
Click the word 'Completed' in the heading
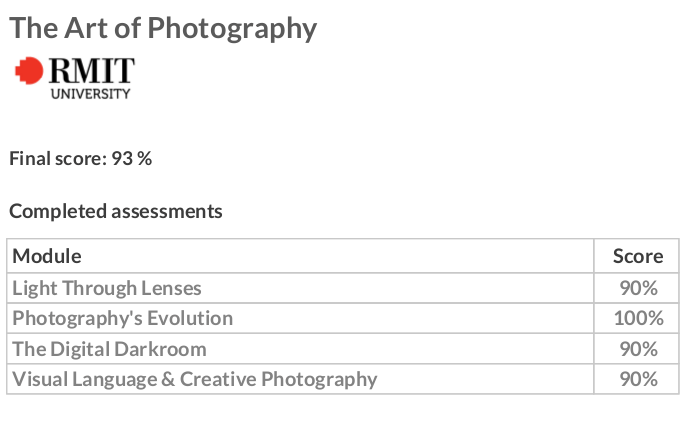pos(50,211)
